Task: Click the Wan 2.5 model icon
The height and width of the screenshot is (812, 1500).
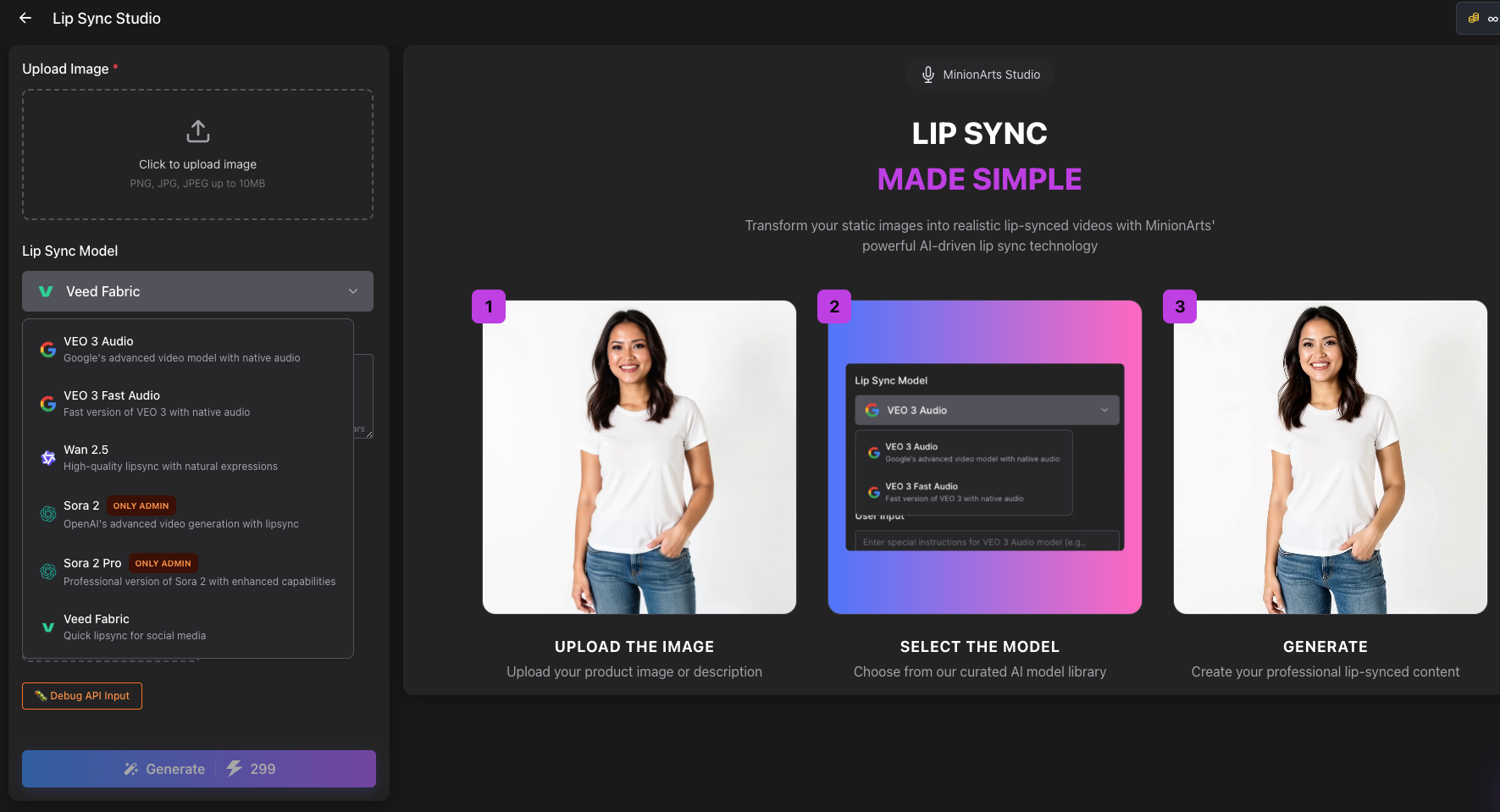Action: tap(47, 457)
